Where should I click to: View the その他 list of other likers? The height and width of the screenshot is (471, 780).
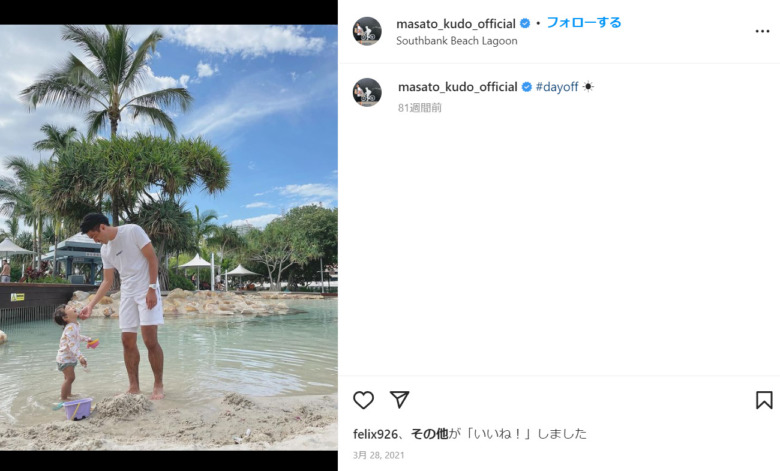[x=429, y=434]
